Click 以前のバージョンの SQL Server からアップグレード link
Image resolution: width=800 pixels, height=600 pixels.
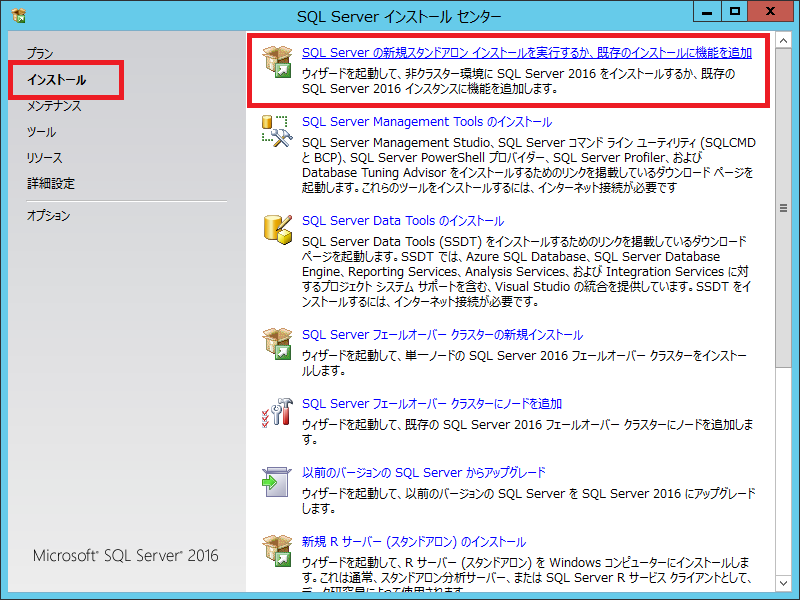[x=423, y=473]
